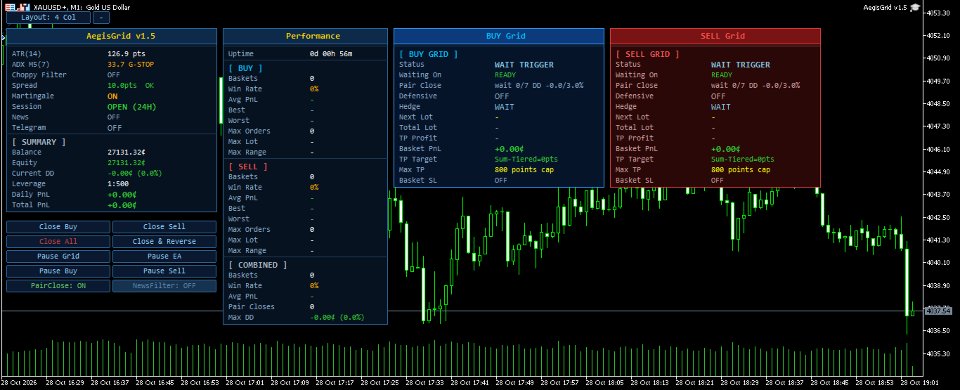
Task: Select the BUY Grid panel header
Action: (x=499, y=36)
